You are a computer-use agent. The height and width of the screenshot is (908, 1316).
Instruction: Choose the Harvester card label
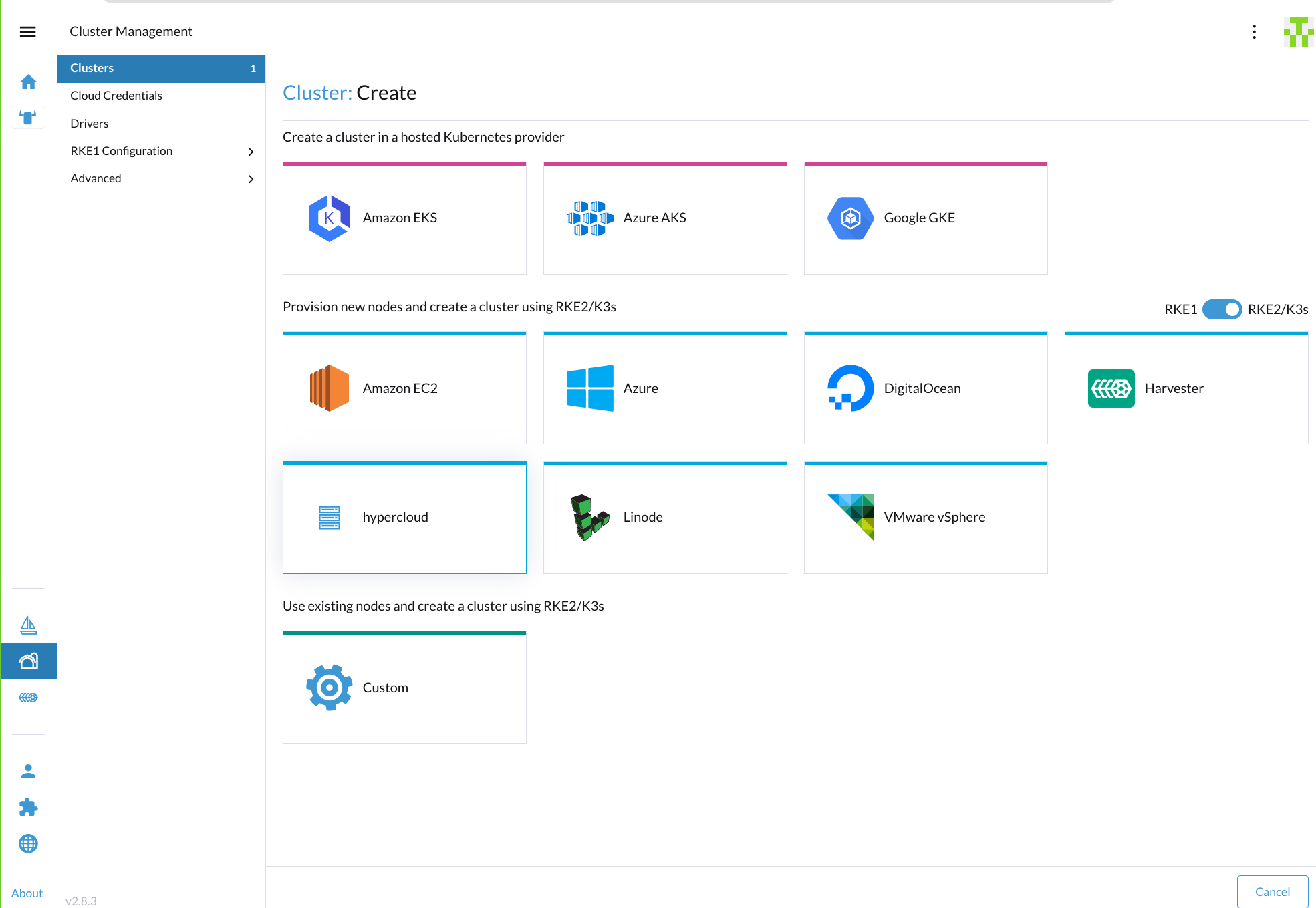tap(1174, 388)
